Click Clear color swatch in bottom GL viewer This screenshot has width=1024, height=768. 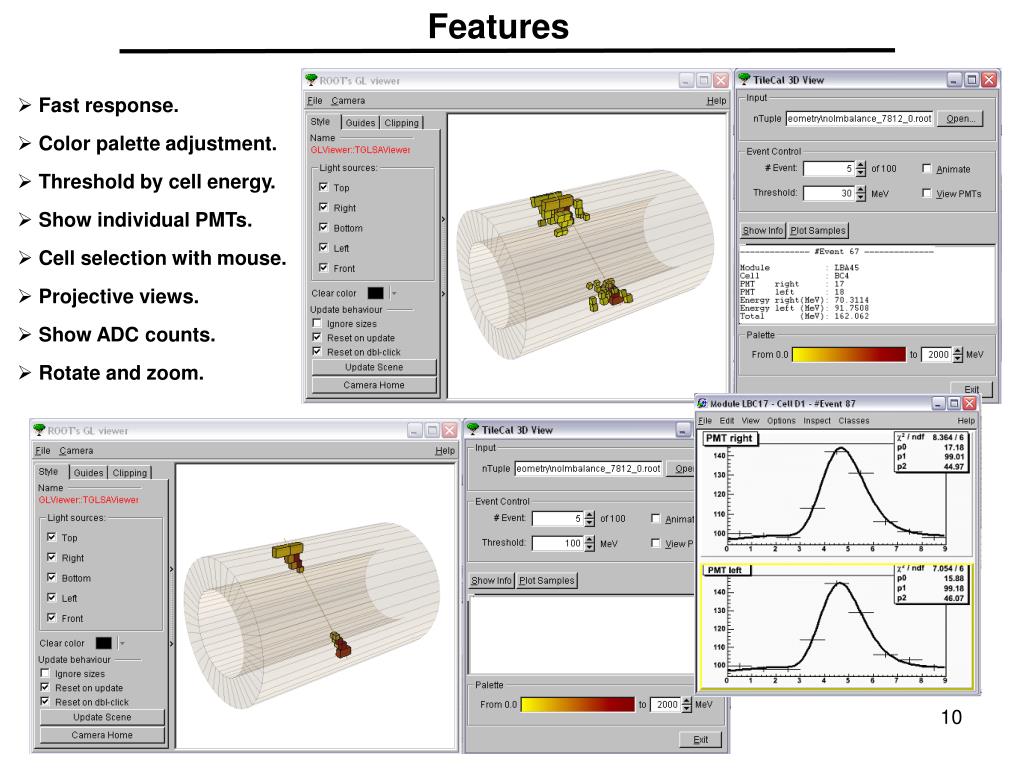point(104,643)
